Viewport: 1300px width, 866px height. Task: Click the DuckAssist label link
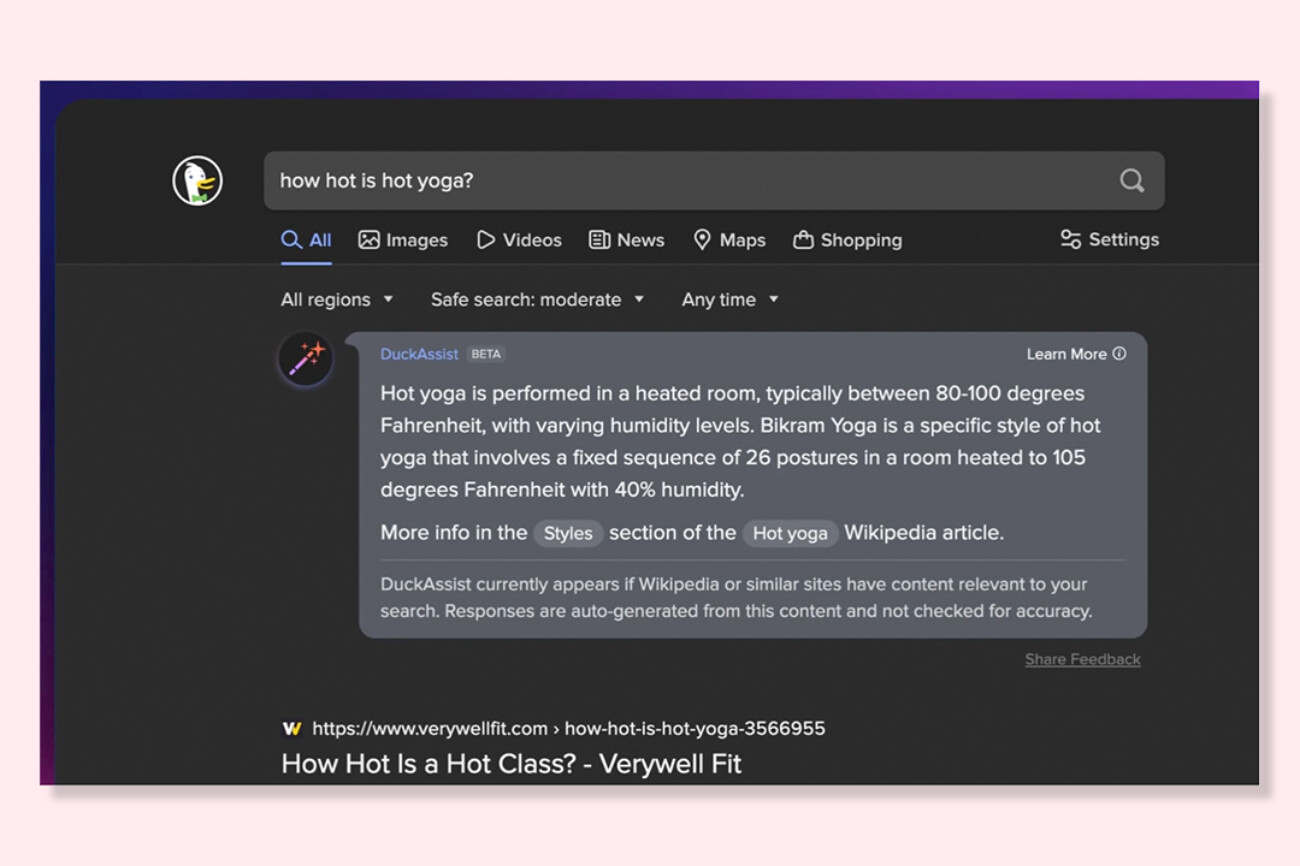(x=419, y=354)
